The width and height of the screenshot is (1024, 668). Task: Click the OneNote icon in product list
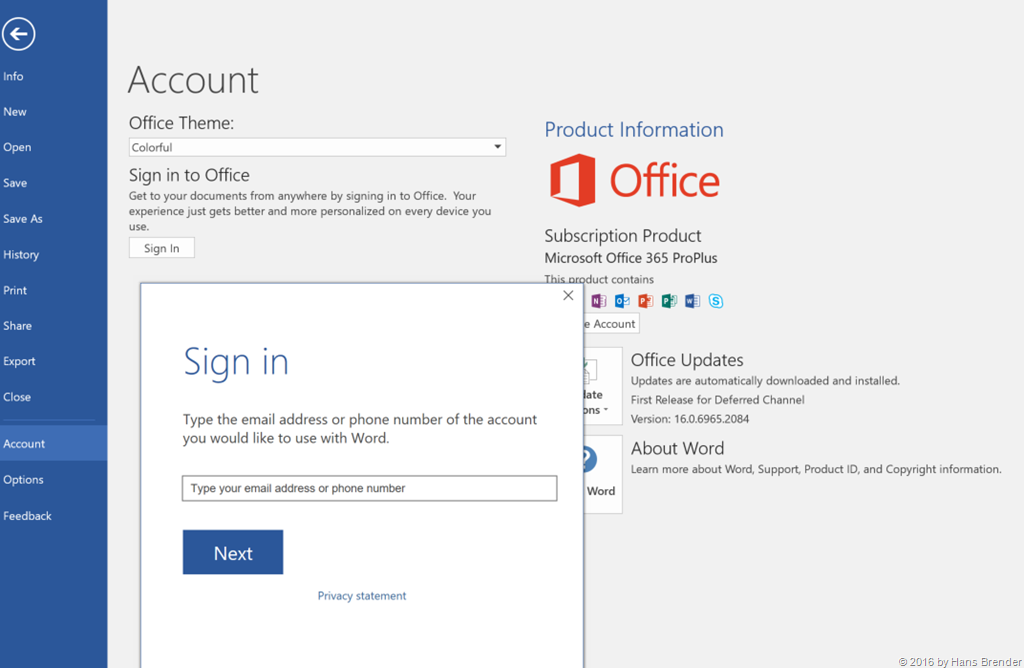[598, 301]
